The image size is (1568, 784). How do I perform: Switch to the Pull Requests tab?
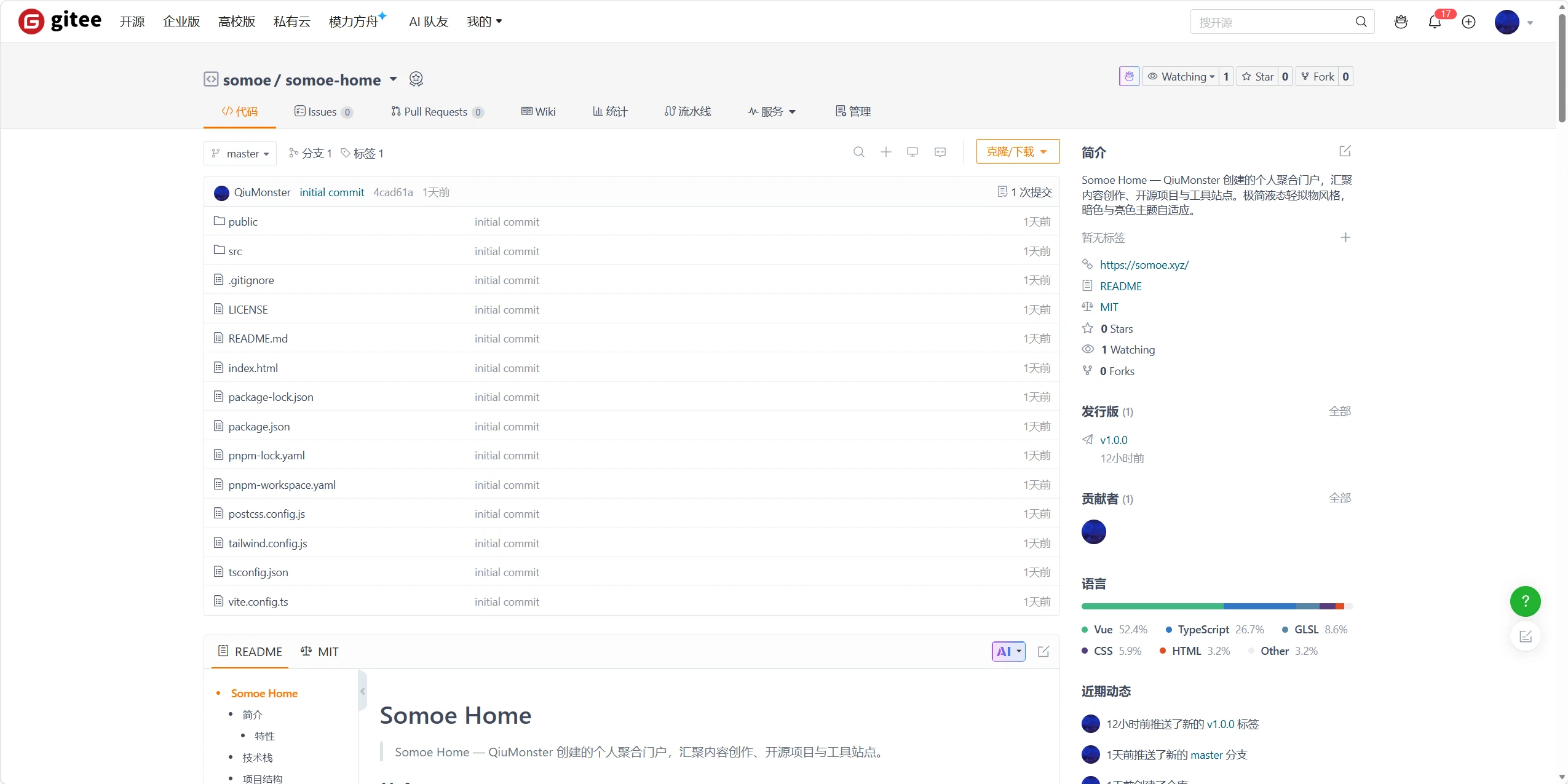pyautogui.click(x=437, y=111)
